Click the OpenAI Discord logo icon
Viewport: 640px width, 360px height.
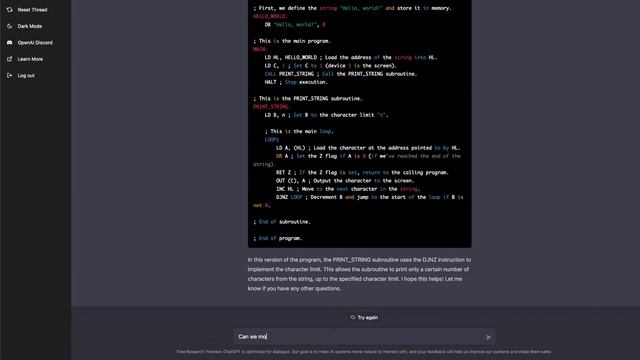(x=9, y=42)
